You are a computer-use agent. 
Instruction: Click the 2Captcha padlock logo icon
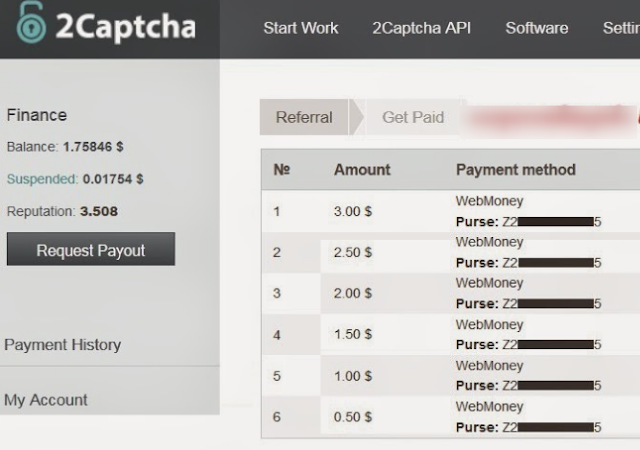pos(31,22)
